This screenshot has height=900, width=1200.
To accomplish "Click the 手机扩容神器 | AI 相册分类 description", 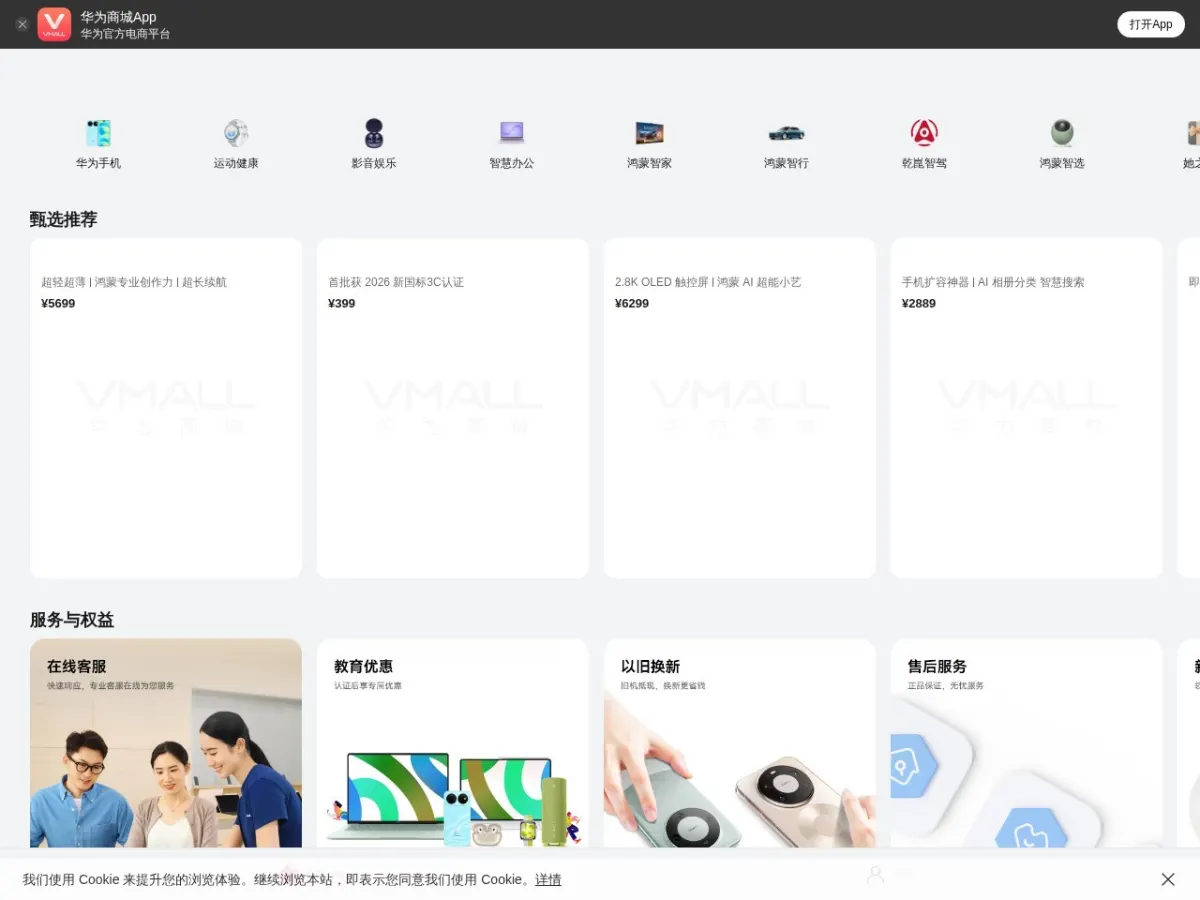I will [993, 282].
